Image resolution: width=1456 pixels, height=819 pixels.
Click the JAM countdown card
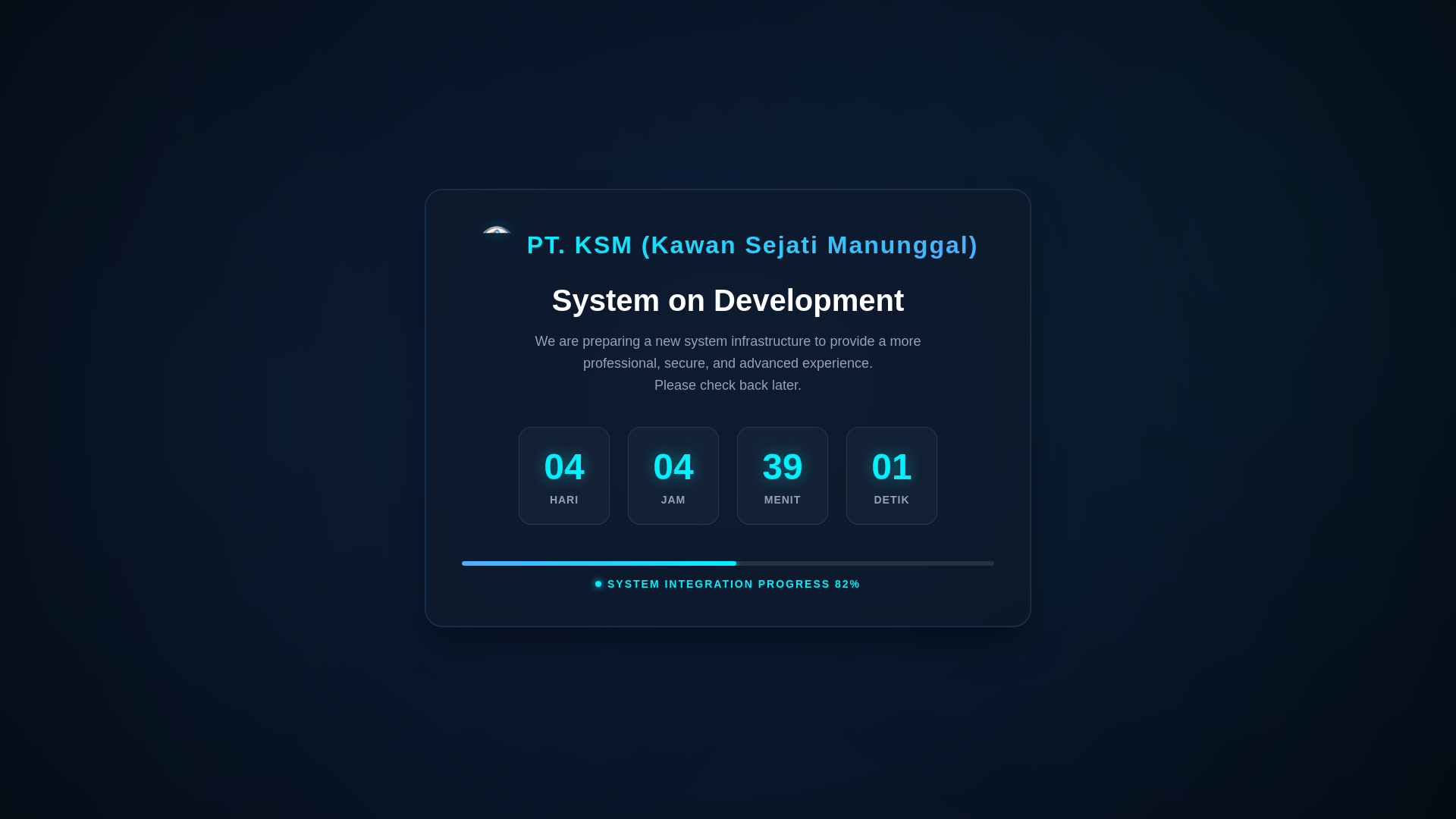(673, 475)
